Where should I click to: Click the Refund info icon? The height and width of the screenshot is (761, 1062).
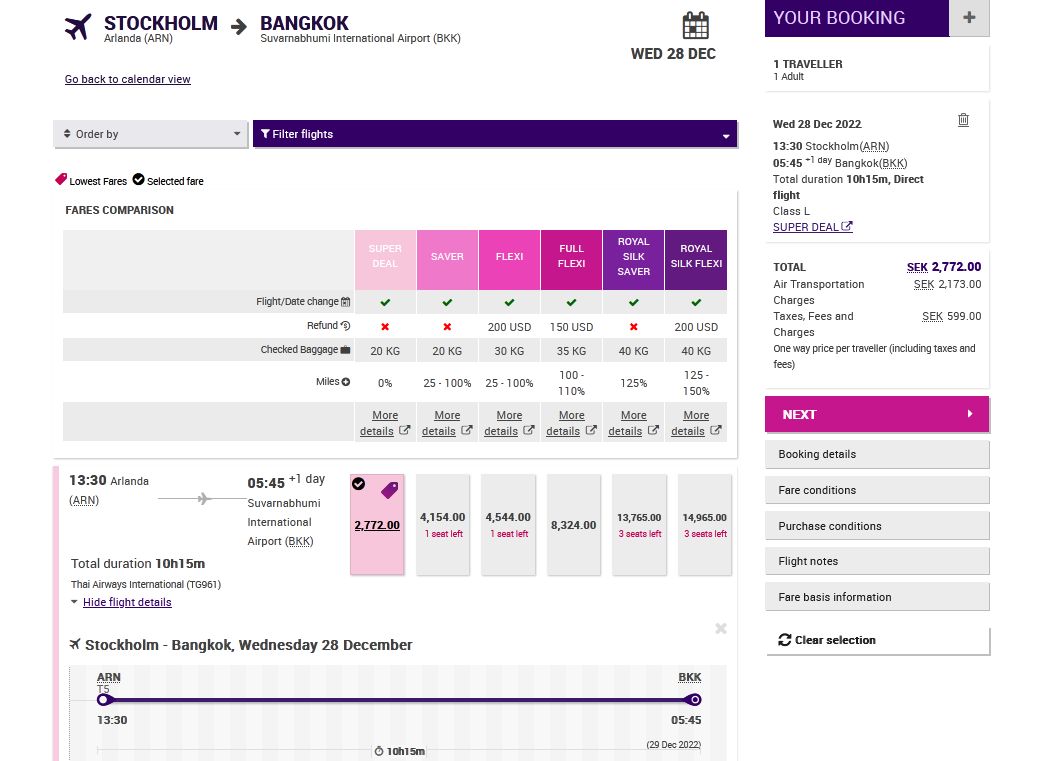point(345,326)
